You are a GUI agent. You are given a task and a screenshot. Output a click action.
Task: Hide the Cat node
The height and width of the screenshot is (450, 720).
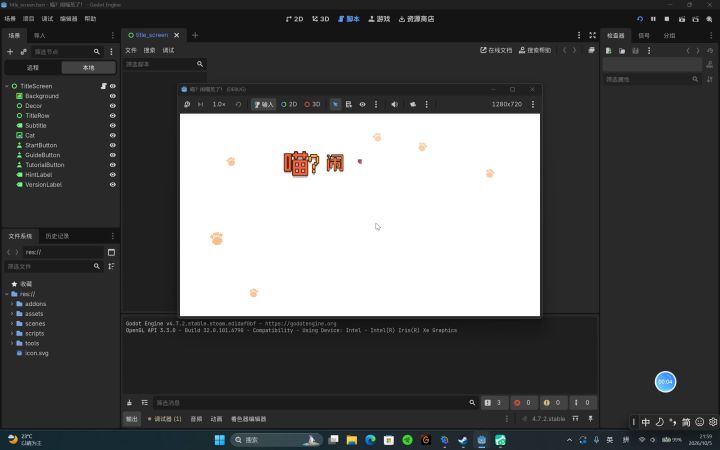click(x=112, y=135)
